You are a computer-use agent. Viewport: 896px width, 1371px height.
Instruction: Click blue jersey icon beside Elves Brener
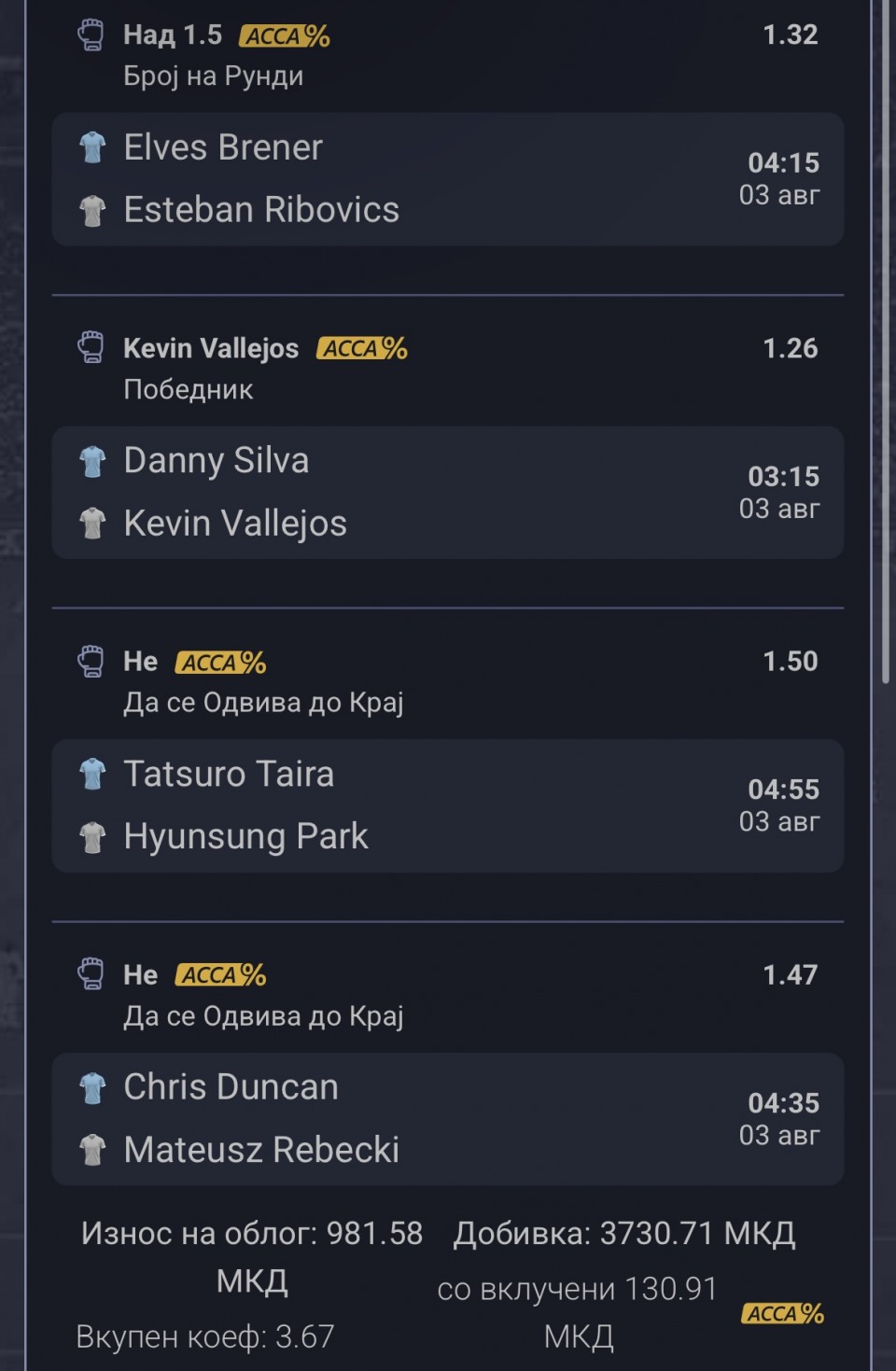tap(92, 147)
